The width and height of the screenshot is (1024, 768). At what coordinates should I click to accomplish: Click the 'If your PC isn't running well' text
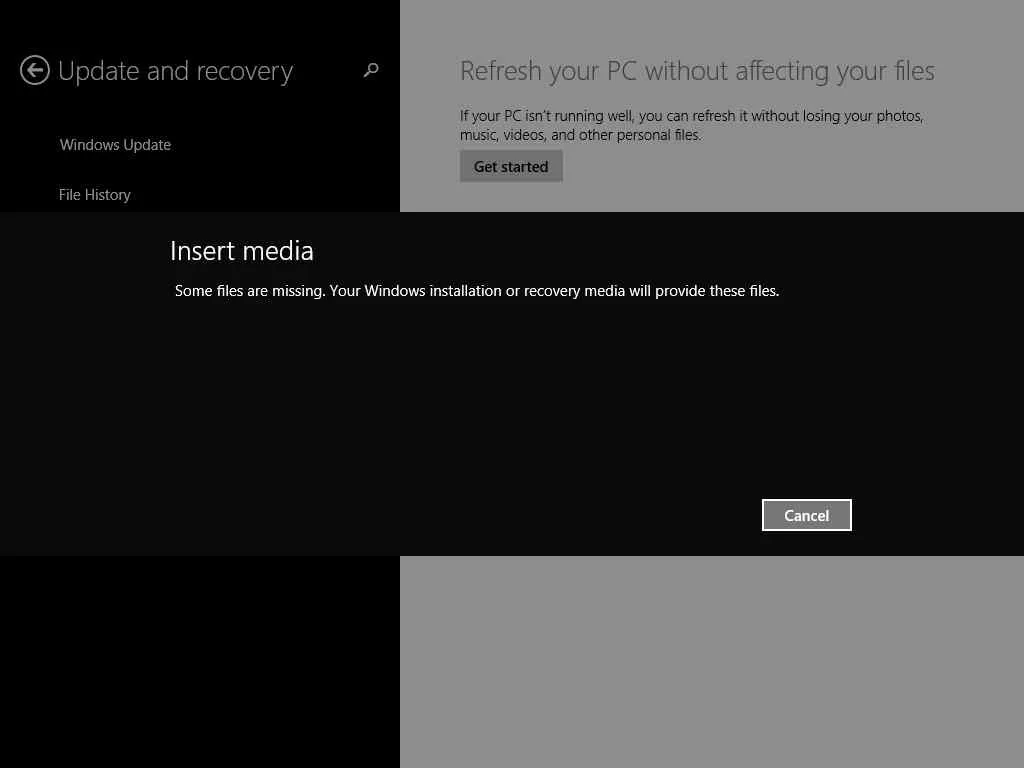coord(692,125)
